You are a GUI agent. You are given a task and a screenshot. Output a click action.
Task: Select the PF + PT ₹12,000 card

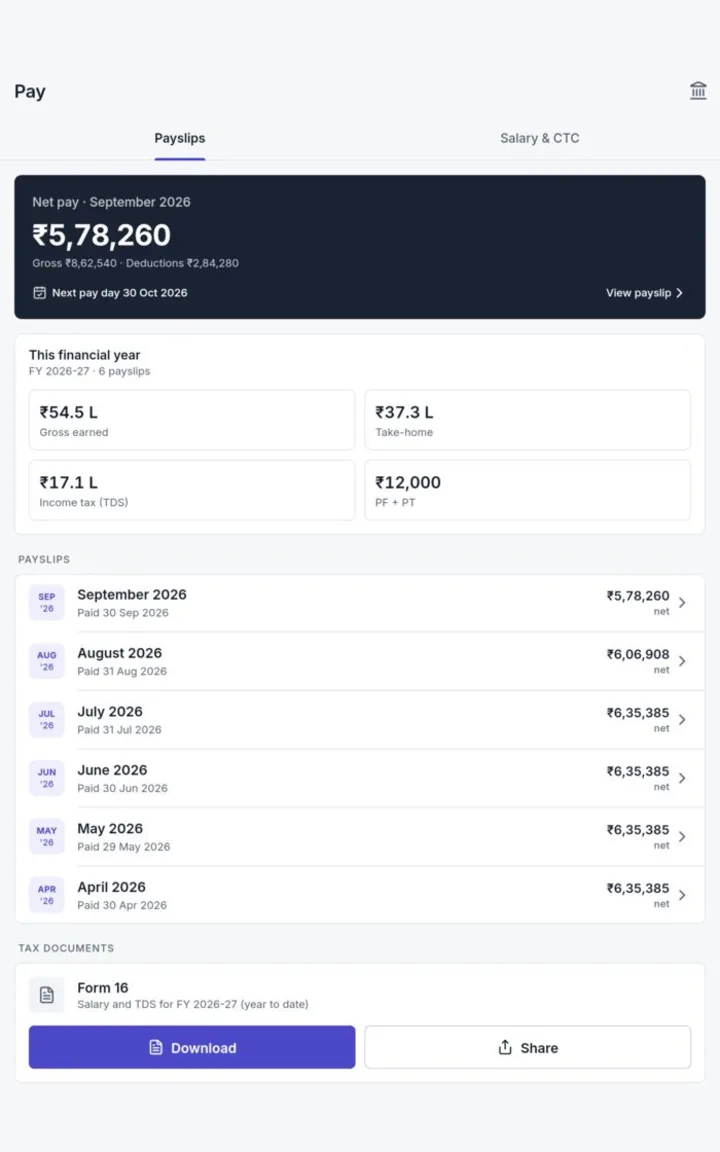coord(528,490)
